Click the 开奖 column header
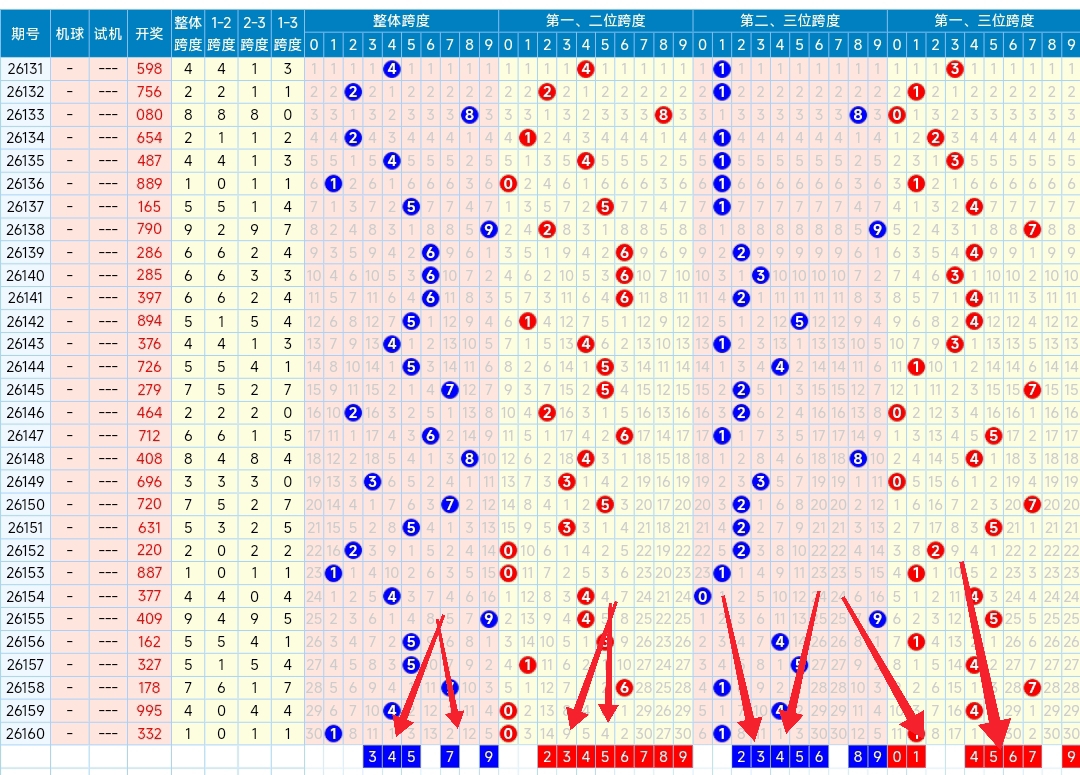The width and height of the screenshot is (1080, 775). (149, 34)
